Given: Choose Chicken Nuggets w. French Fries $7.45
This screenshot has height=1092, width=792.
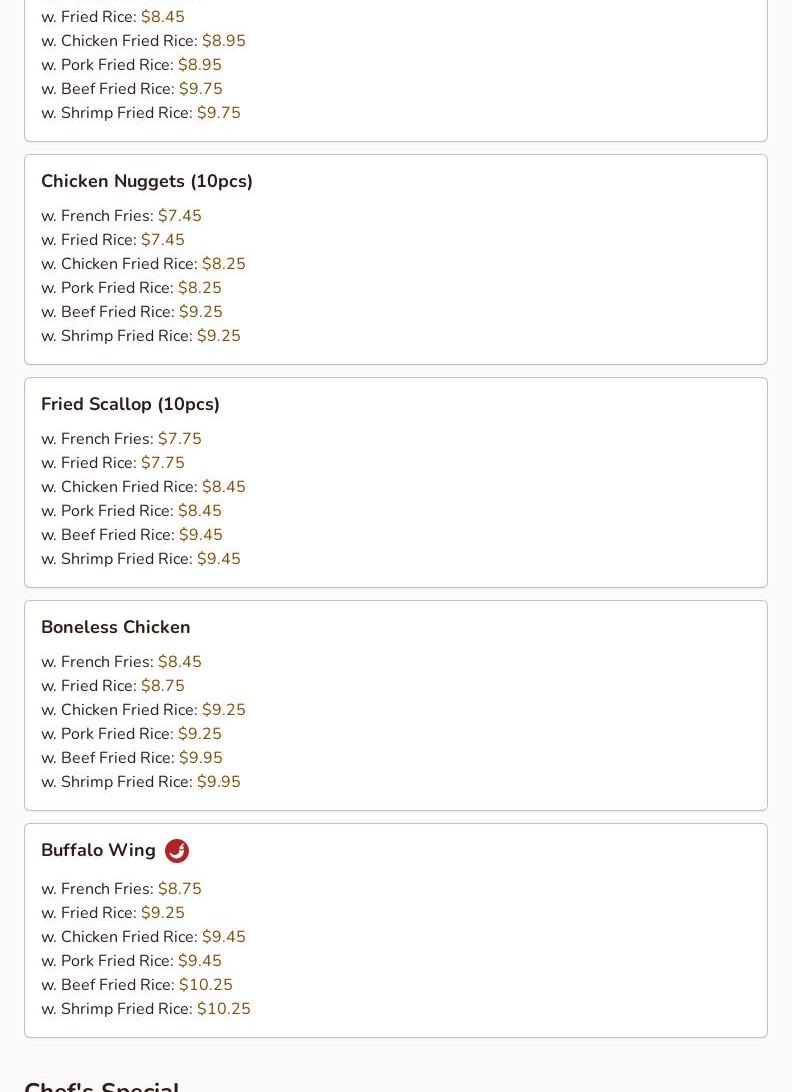Looking at the screenshot, I should (x=121, y=216).
